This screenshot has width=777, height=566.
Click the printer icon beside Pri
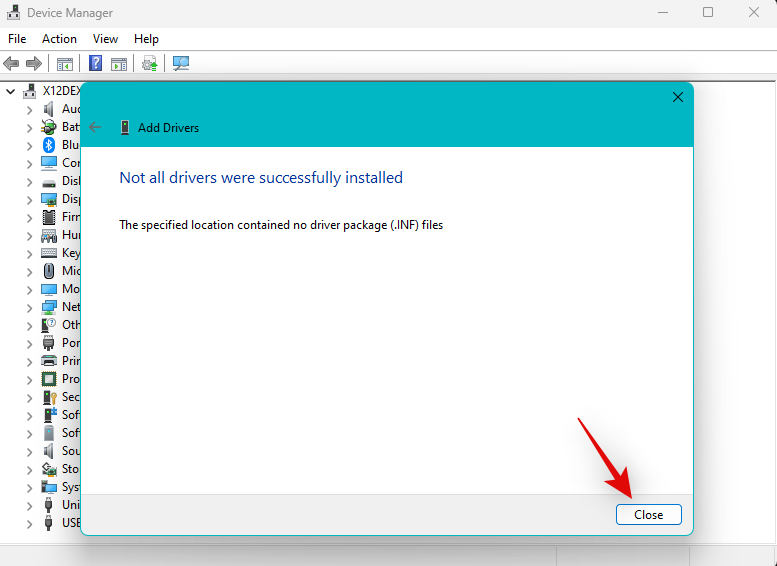pos(49,361)
